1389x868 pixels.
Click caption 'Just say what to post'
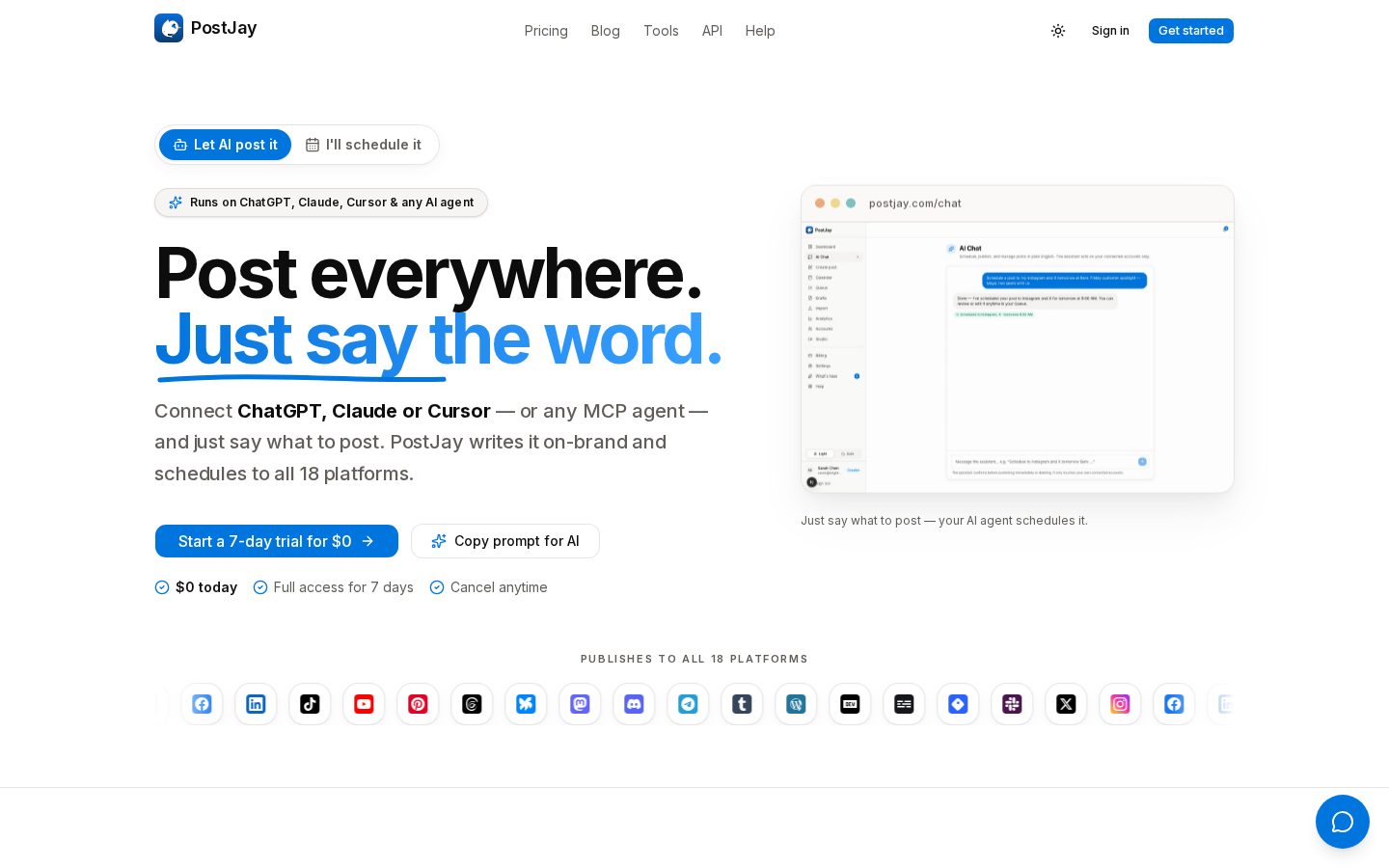click(x=944, y=521)
